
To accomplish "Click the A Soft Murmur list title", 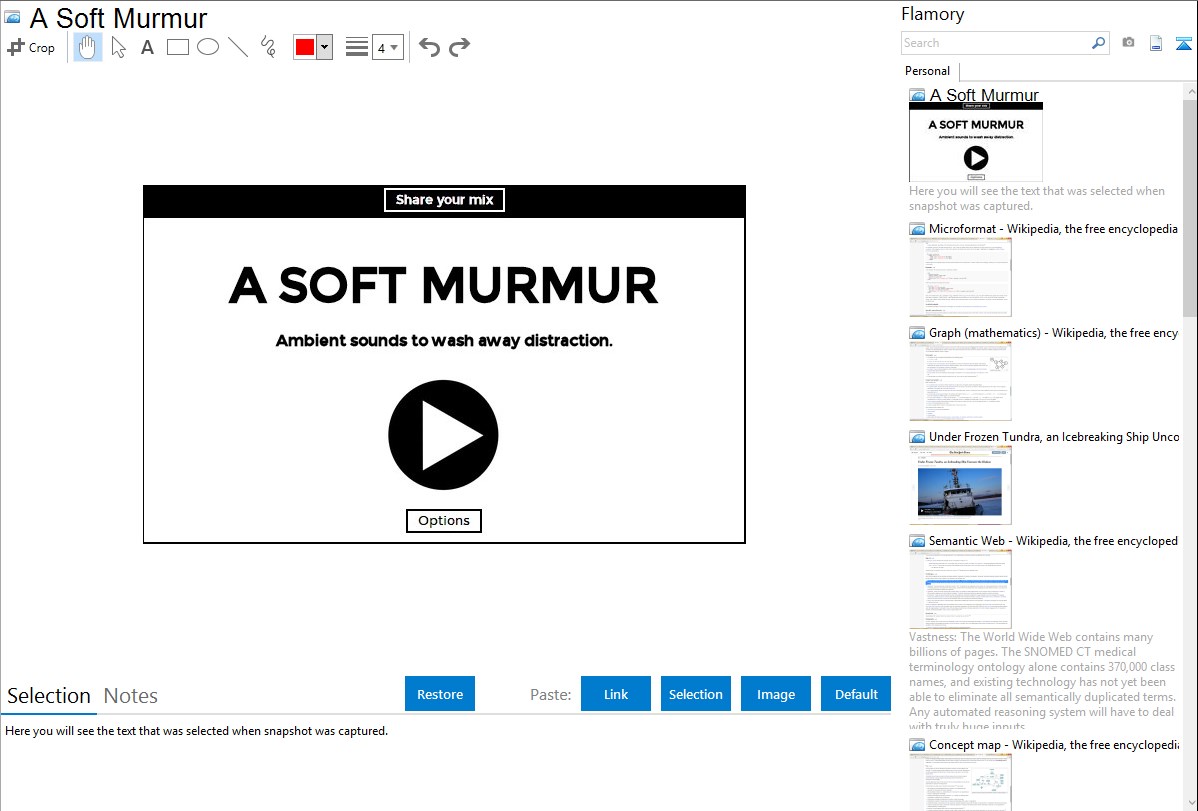I will 984,95.
